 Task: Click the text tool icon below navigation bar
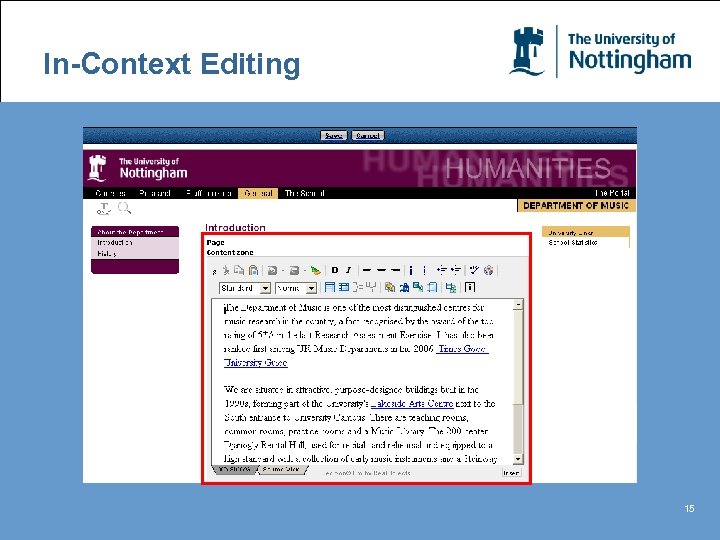104,209
